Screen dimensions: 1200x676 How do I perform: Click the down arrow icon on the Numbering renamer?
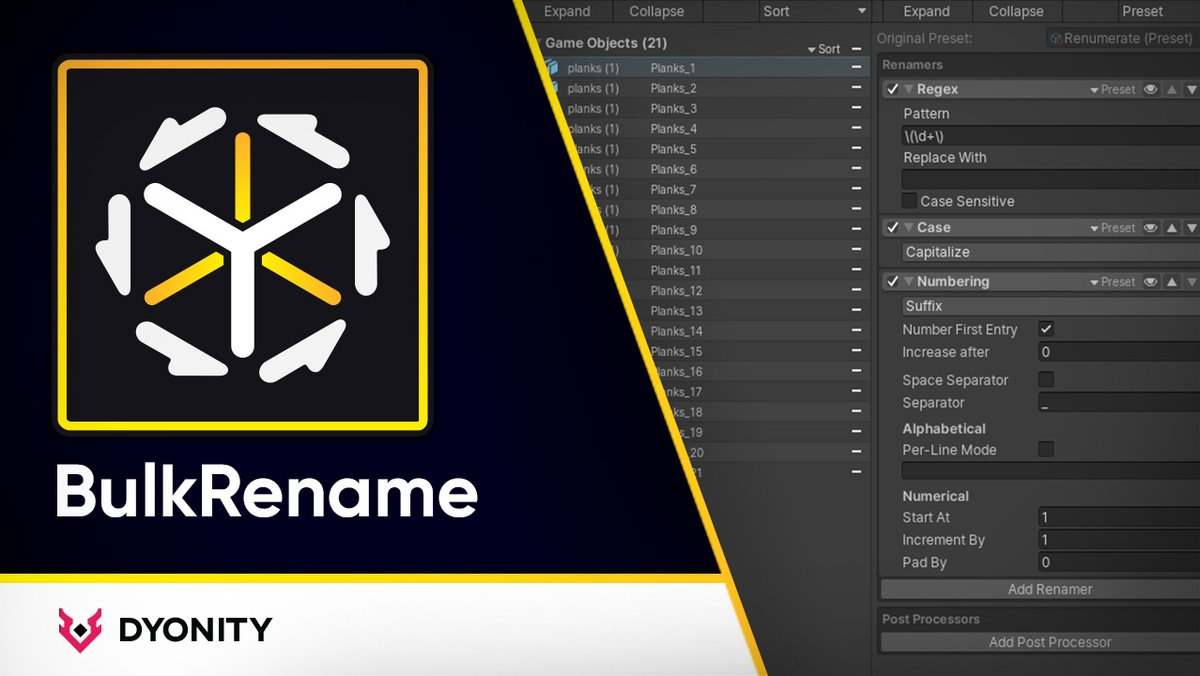(1191, 281)
